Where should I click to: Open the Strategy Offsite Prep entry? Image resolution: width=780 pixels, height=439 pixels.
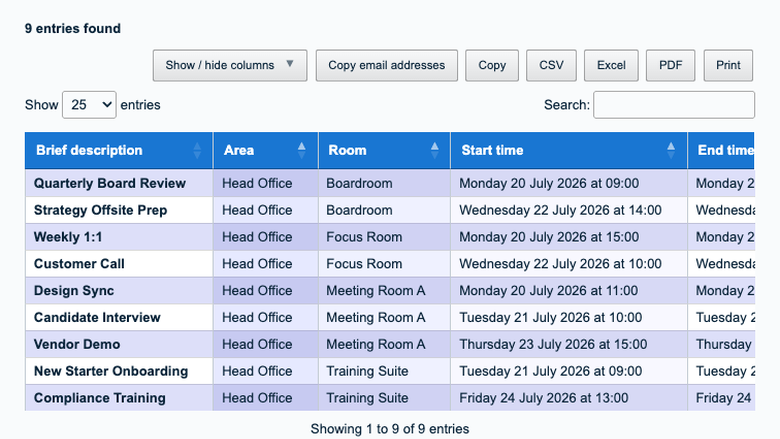point(100,210)
